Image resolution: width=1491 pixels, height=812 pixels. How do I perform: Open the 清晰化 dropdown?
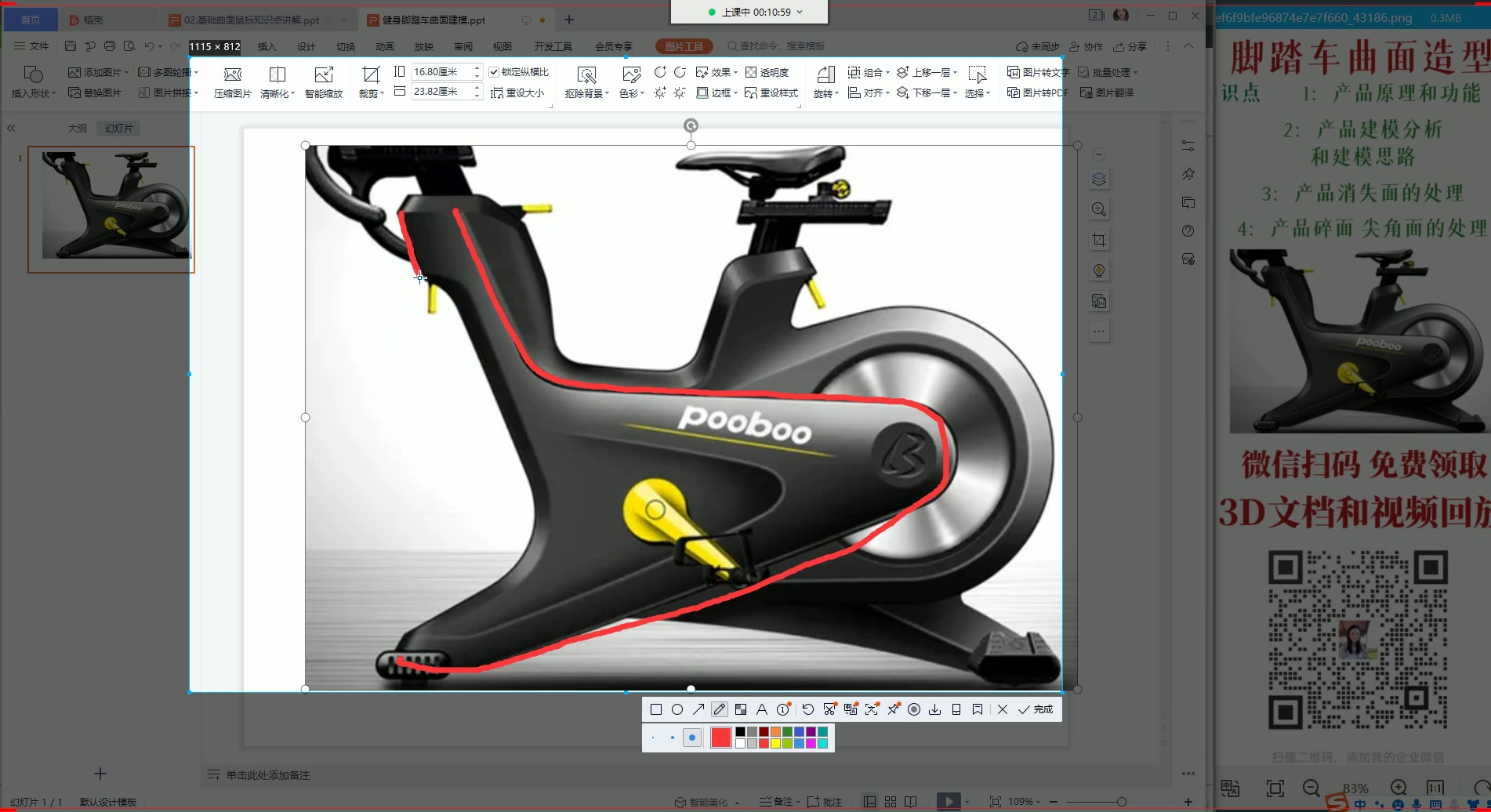point(277,82)
